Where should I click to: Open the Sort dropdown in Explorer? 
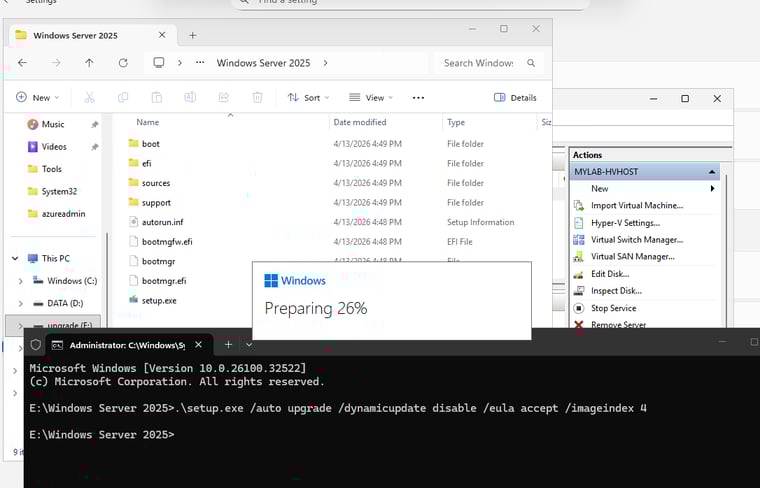coord(308,97)
